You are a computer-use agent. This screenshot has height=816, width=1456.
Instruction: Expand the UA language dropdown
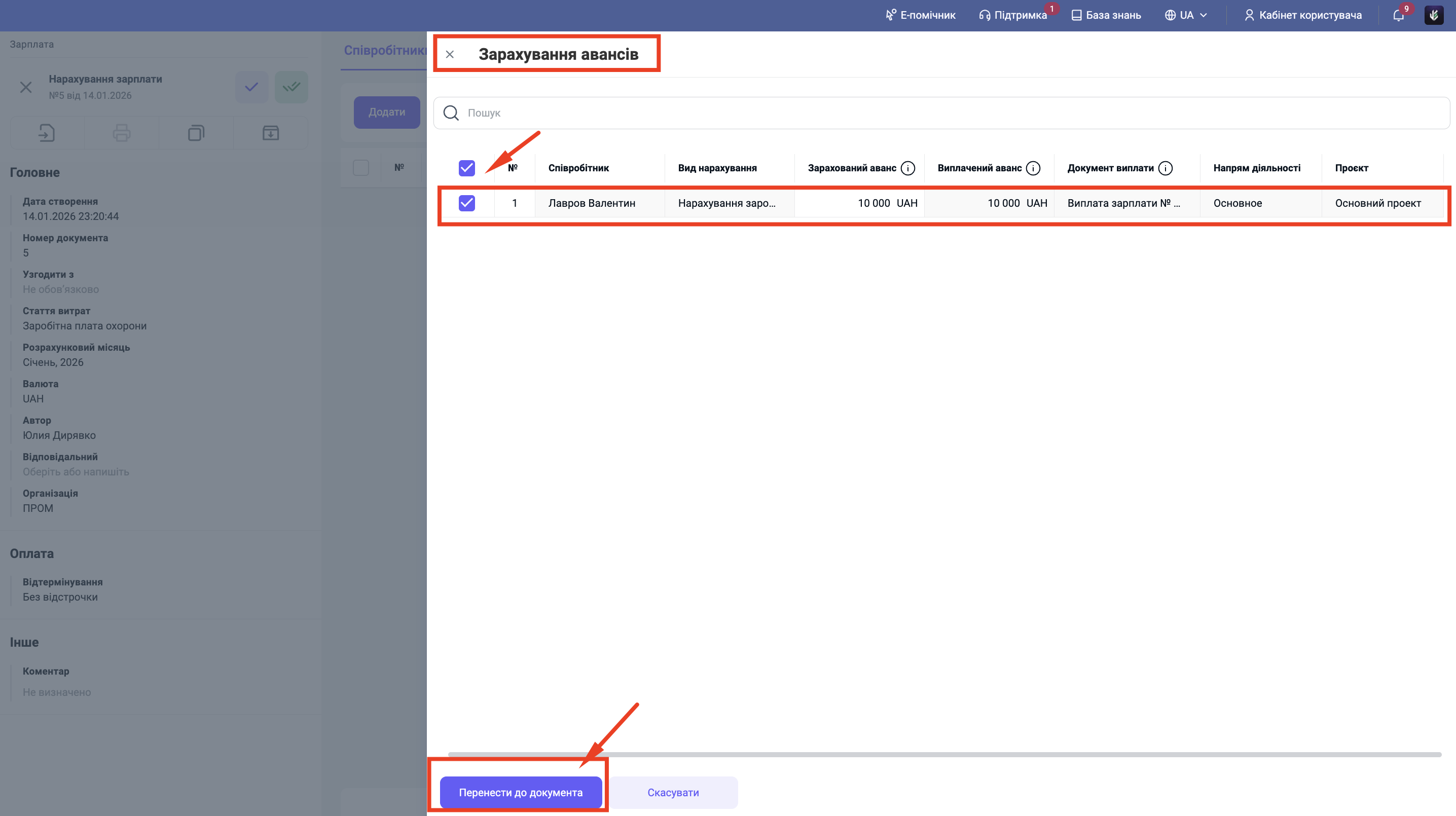(1186, 15)
